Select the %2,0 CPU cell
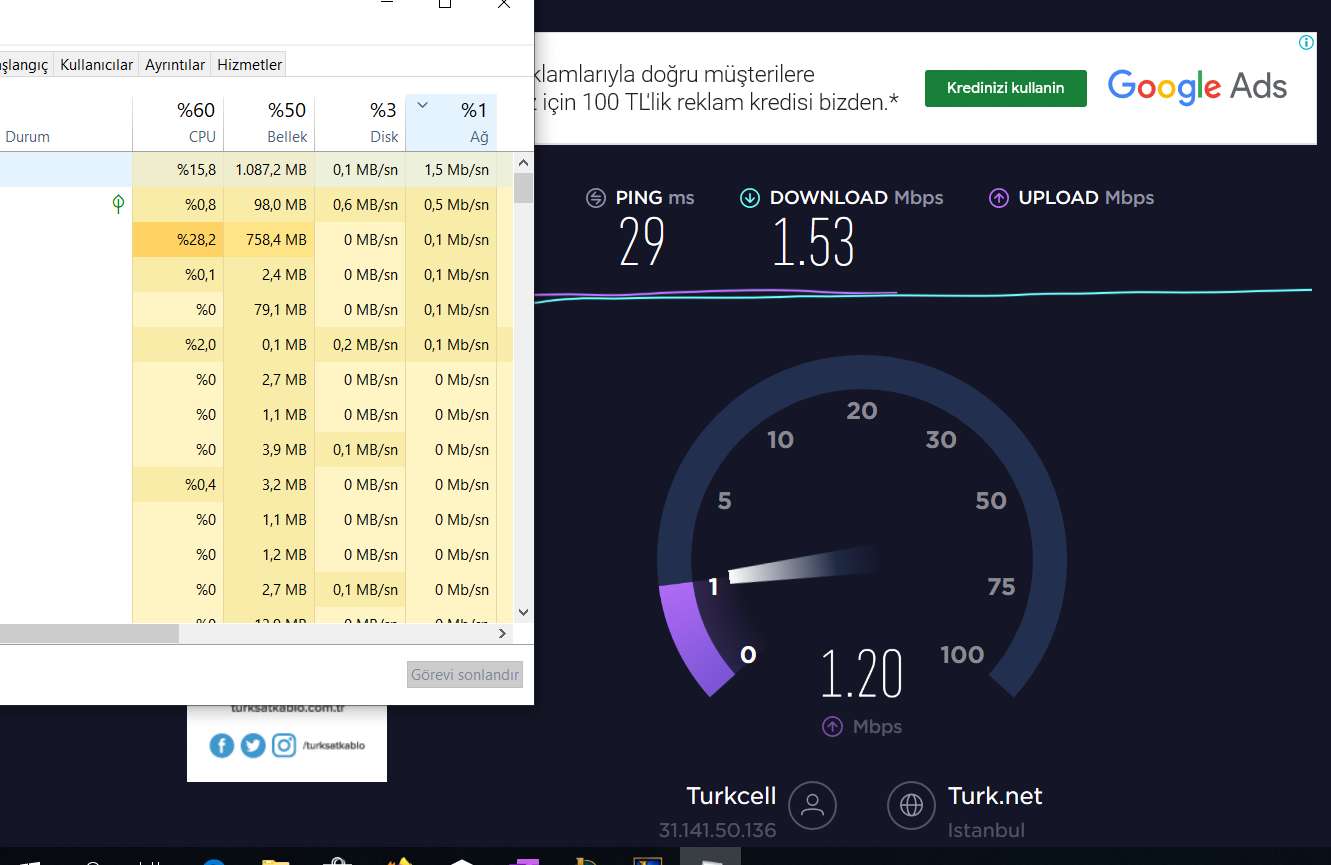Viewport: 1331px width, 865px height. coord(178,345)
